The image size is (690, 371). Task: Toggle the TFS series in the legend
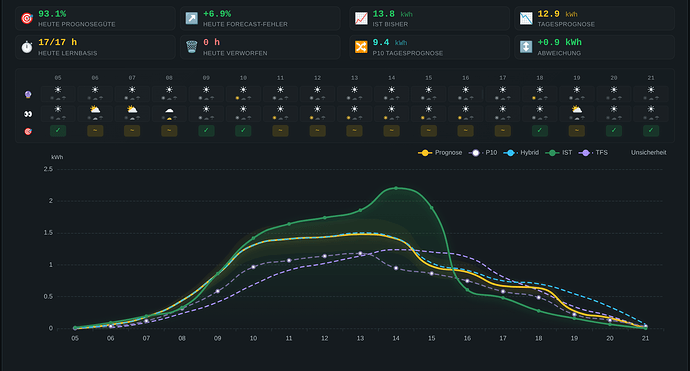(593, 153)
